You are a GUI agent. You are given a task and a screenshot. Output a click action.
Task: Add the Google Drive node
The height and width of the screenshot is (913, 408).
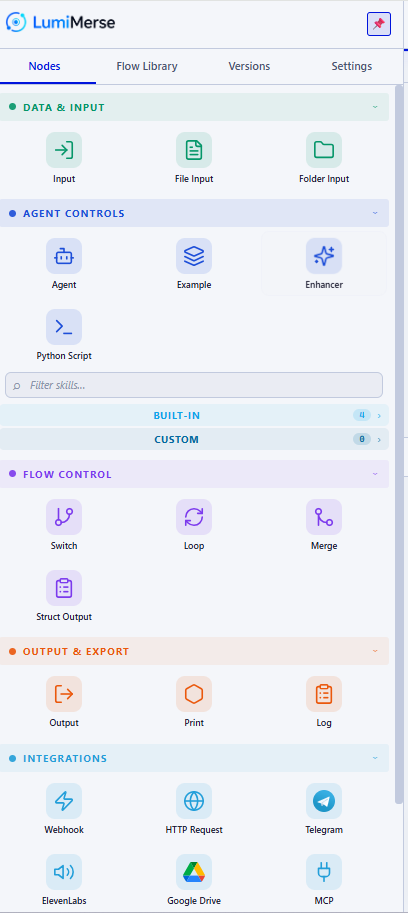194,872
